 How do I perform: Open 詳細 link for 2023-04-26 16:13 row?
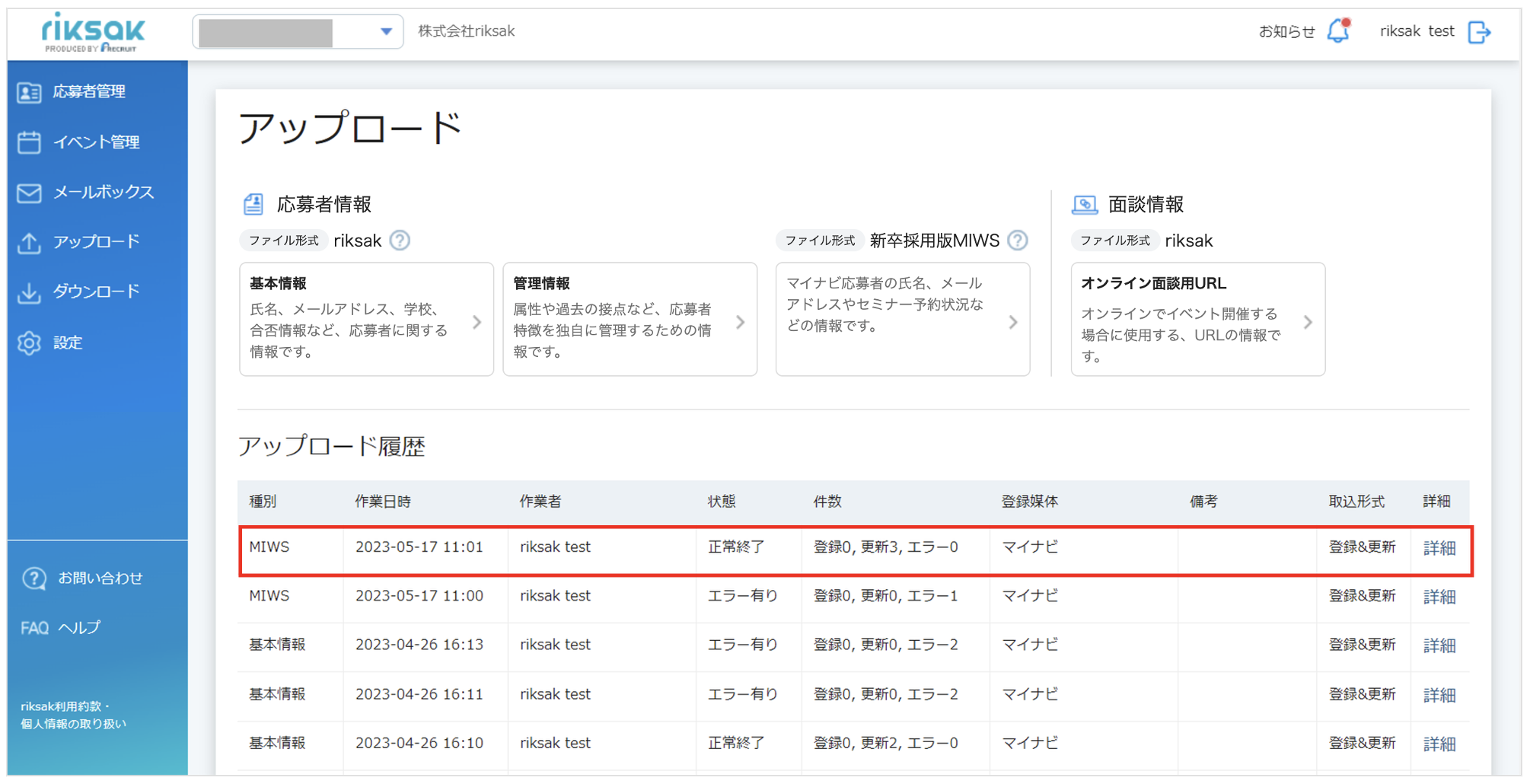pos(1439,645)
